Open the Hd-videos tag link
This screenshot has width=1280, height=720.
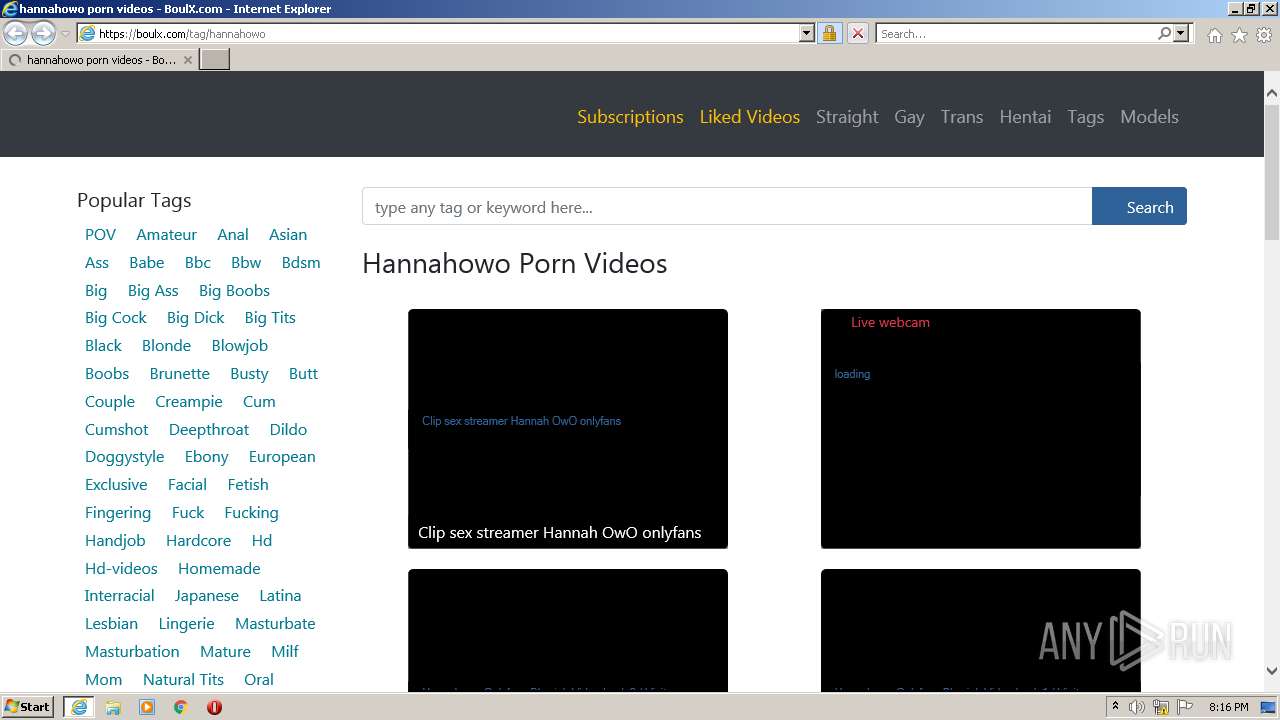coord(121,568)
